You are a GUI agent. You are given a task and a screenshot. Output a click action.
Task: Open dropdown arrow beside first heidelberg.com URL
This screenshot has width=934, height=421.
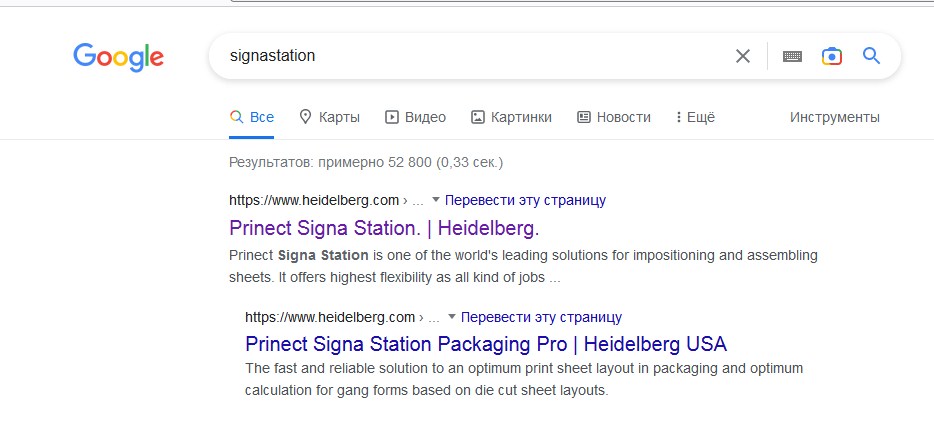coord(436,200)
